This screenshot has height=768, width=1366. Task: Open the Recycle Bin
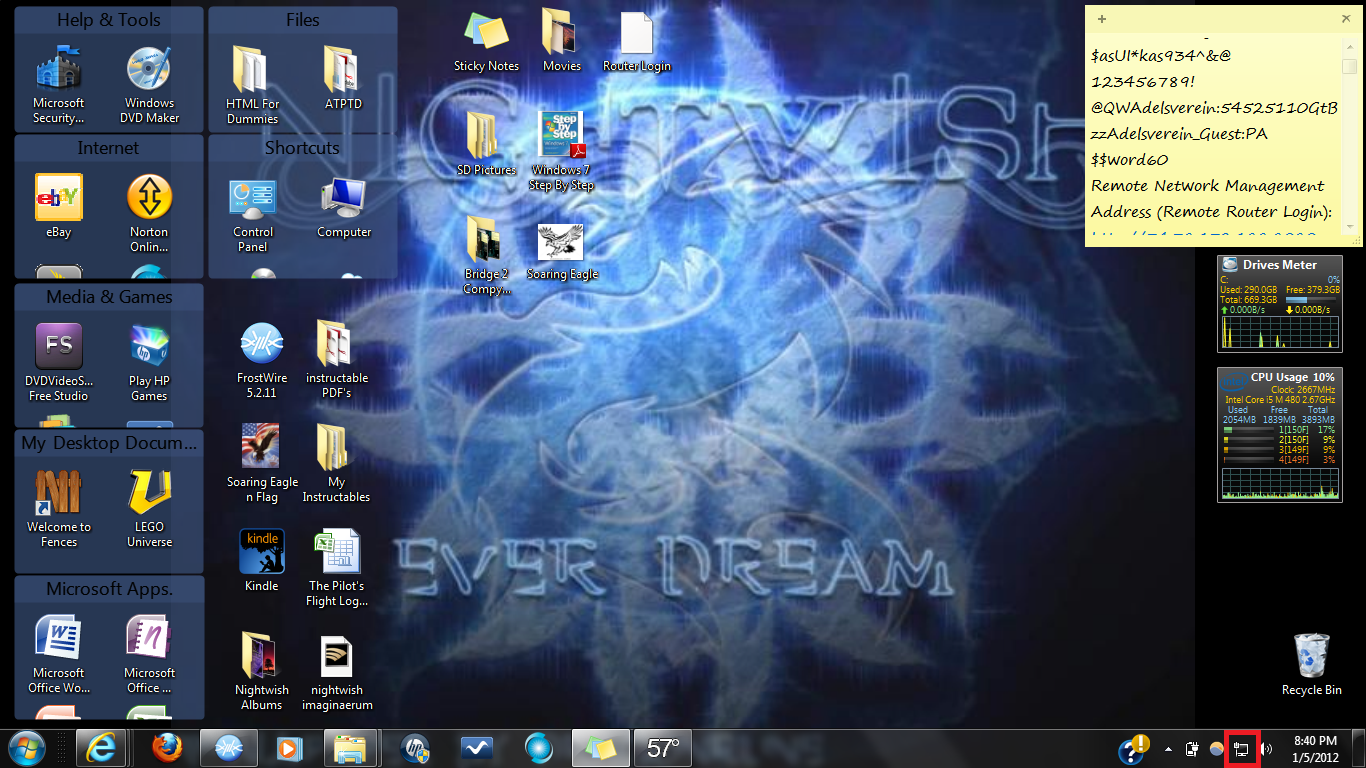click(x=1312, y=664)
